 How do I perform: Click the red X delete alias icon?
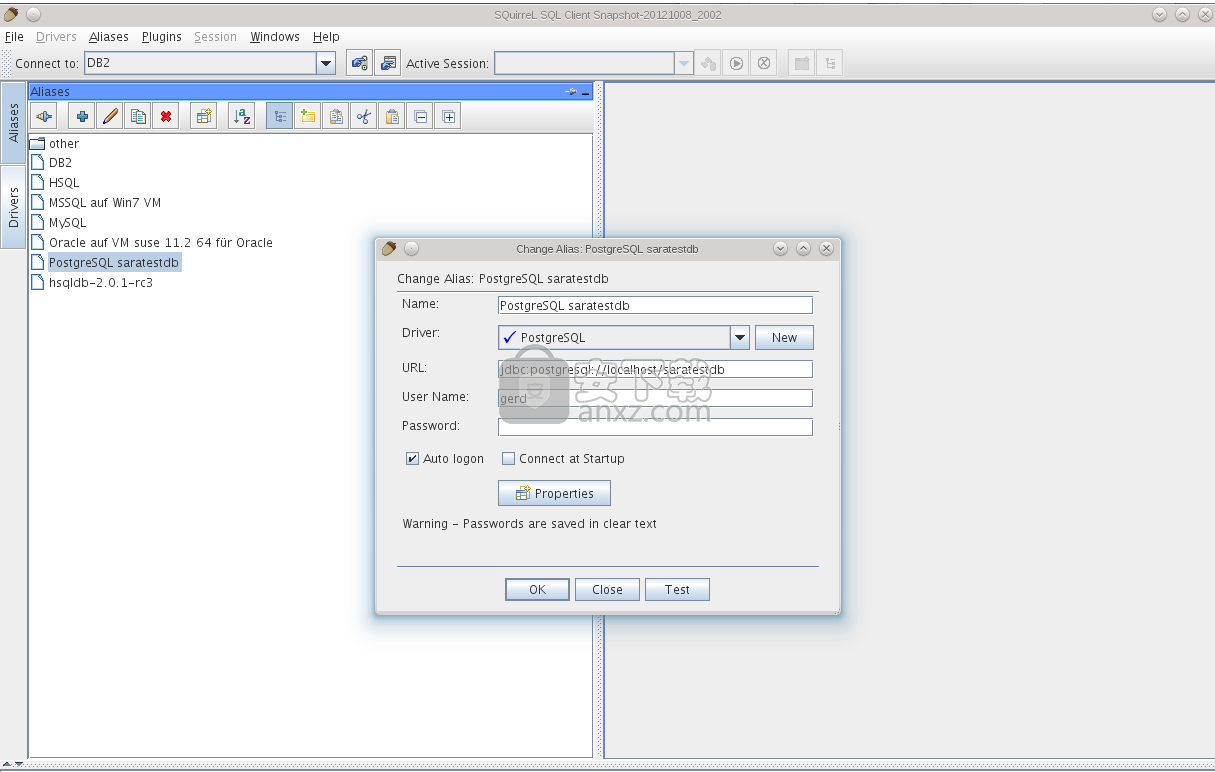click(x=166, y=117)
